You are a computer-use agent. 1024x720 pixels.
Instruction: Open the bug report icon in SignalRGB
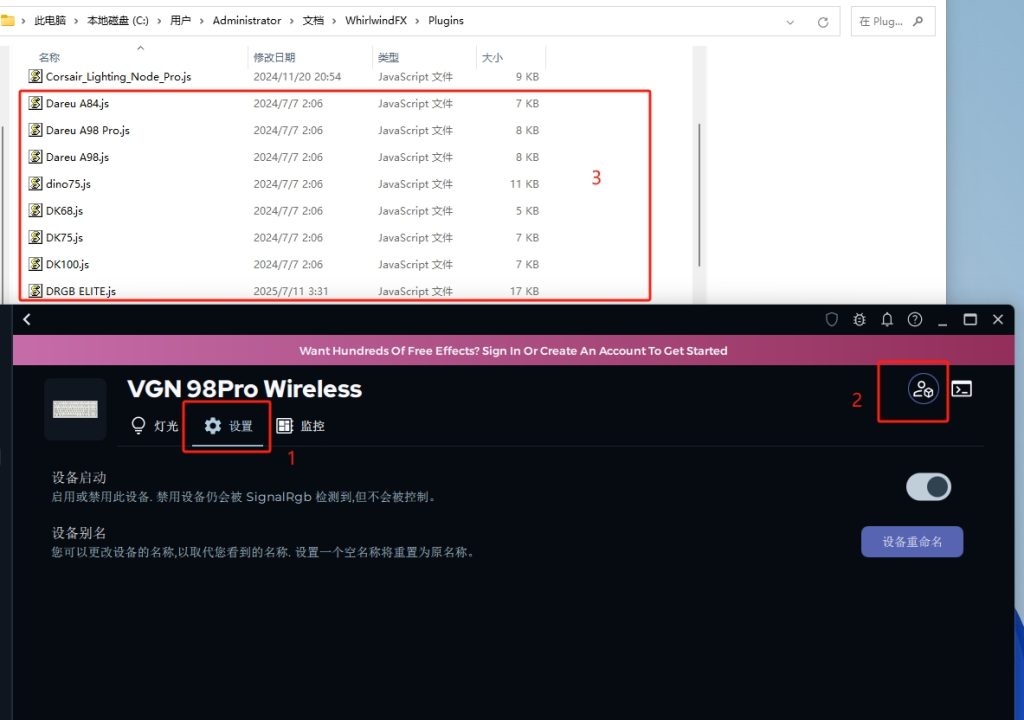click(859, 319)
